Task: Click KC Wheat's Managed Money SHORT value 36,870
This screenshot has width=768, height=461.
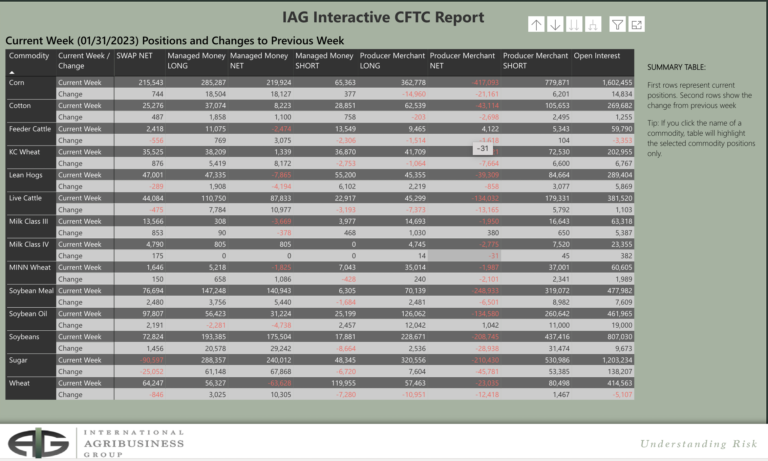Action: (x=345, y=152)
